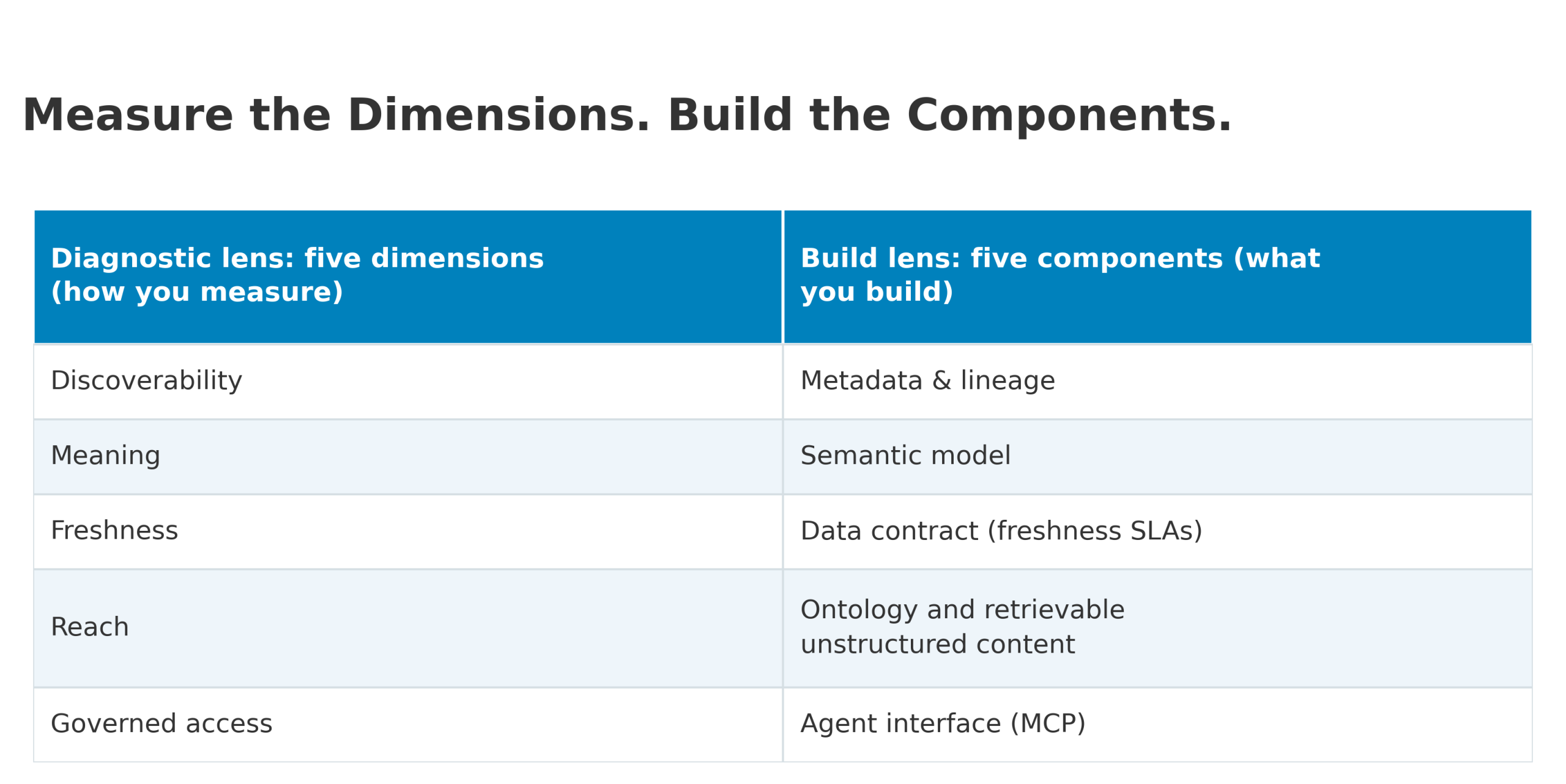Click the word 'unstructured content' line
The width and height of the screenshot is (1566, 784).
pos(937,645)
